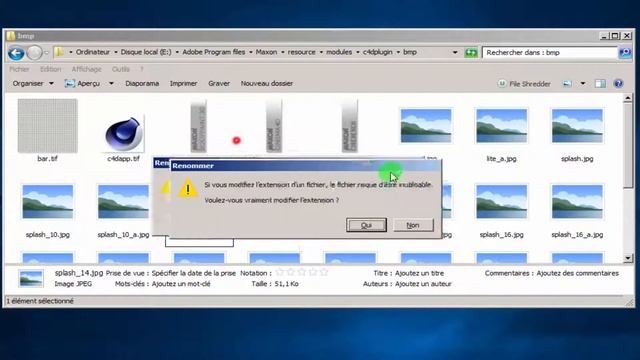
Task: Select 'resource' in the breadcrumb path
Action: [301, 52]
